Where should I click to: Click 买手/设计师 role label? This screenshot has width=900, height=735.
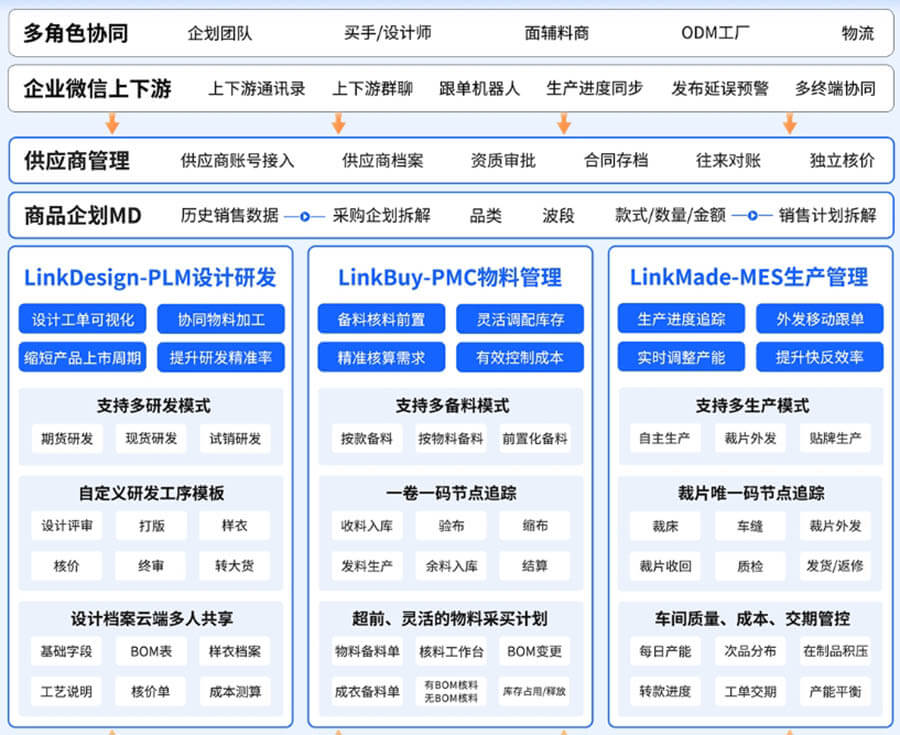[388, 33]
